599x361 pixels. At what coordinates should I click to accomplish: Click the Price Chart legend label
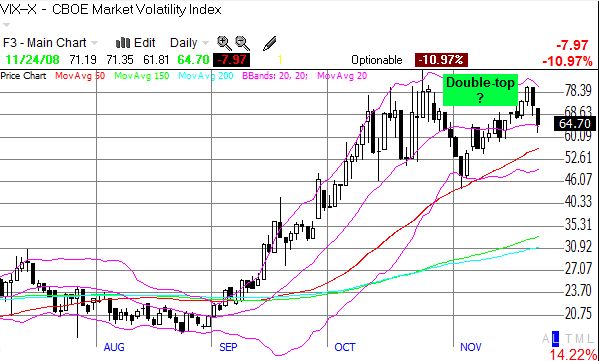23,76
